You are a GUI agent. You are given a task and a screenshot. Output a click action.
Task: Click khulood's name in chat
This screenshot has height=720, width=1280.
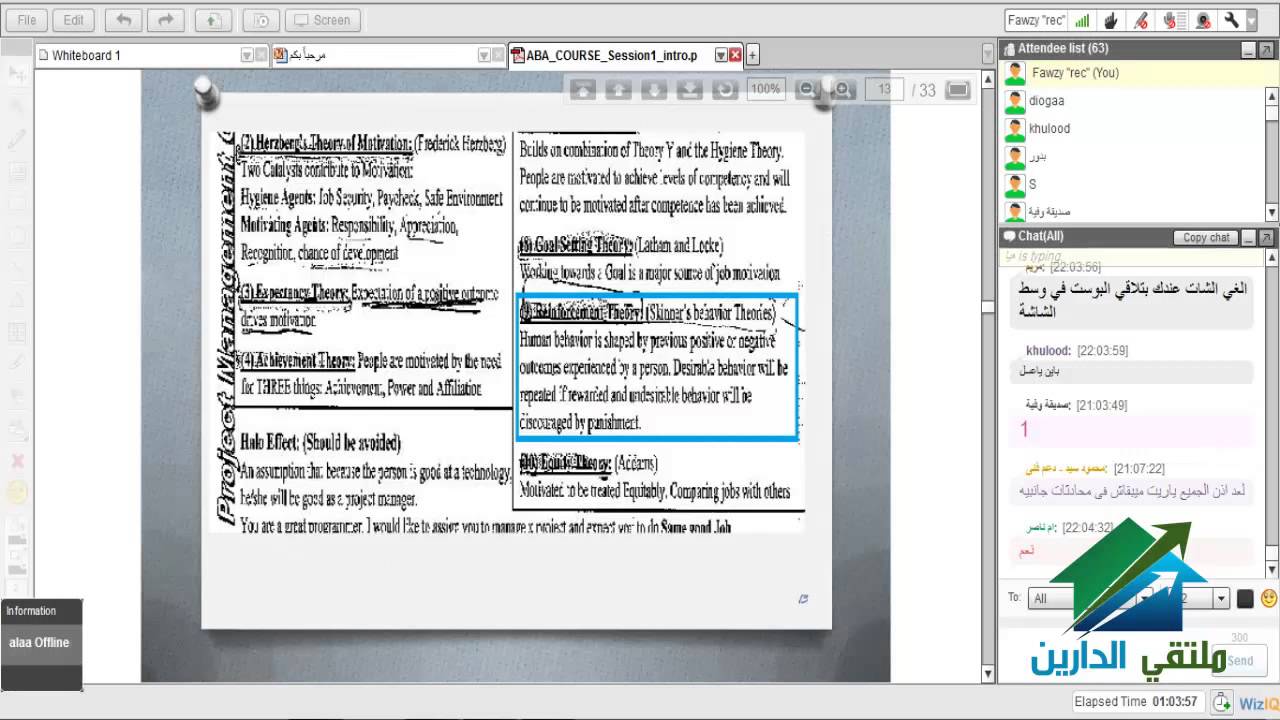(1047, 351)
